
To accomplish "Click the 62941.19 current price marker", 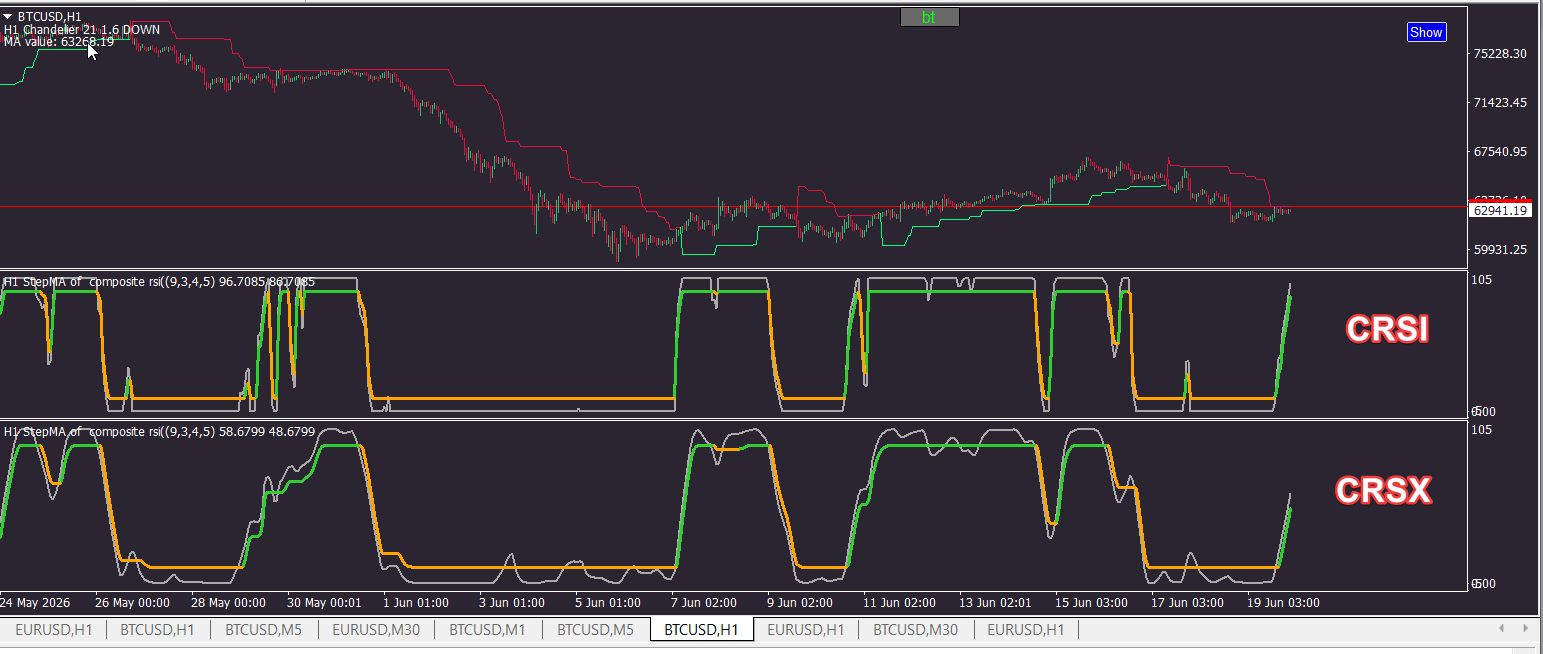I will pos(1499,210).
